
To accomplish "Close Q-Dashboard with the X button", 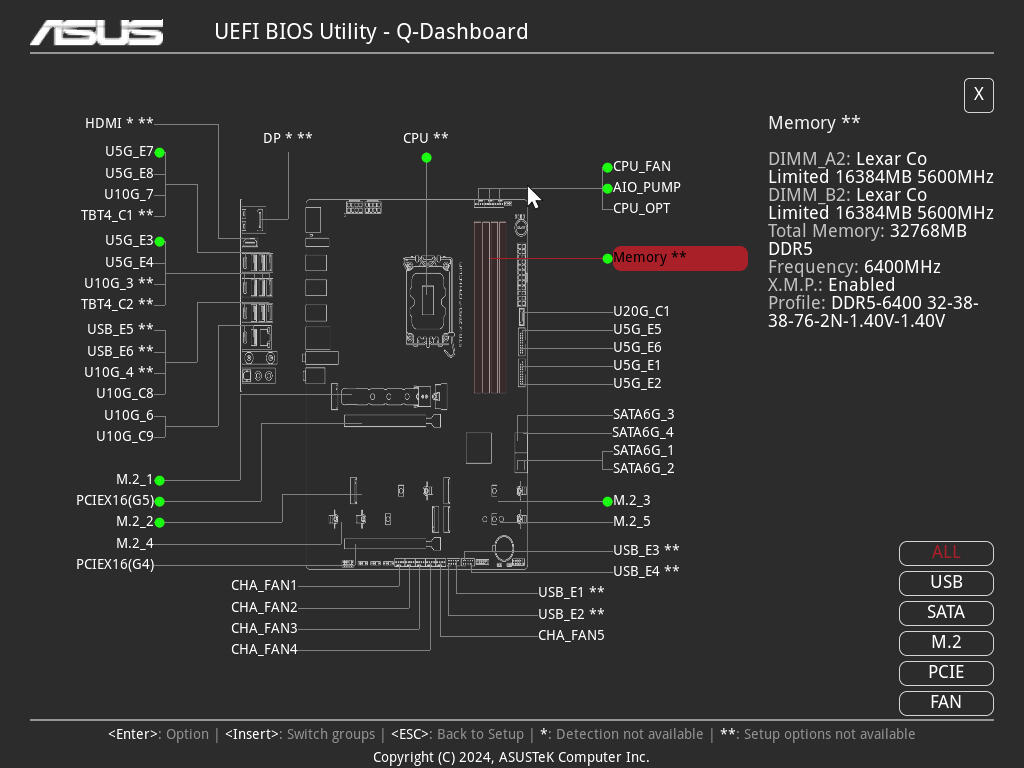I will click(978, 95).
